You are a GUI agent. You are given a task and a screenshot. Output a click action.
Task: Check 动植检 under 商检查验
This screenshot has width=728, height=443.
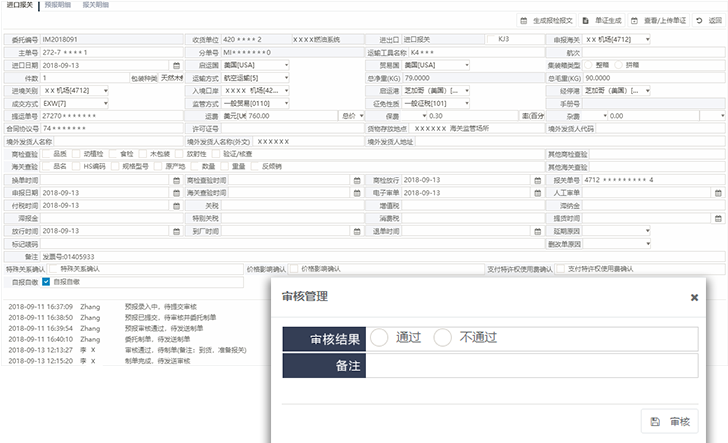76,154
